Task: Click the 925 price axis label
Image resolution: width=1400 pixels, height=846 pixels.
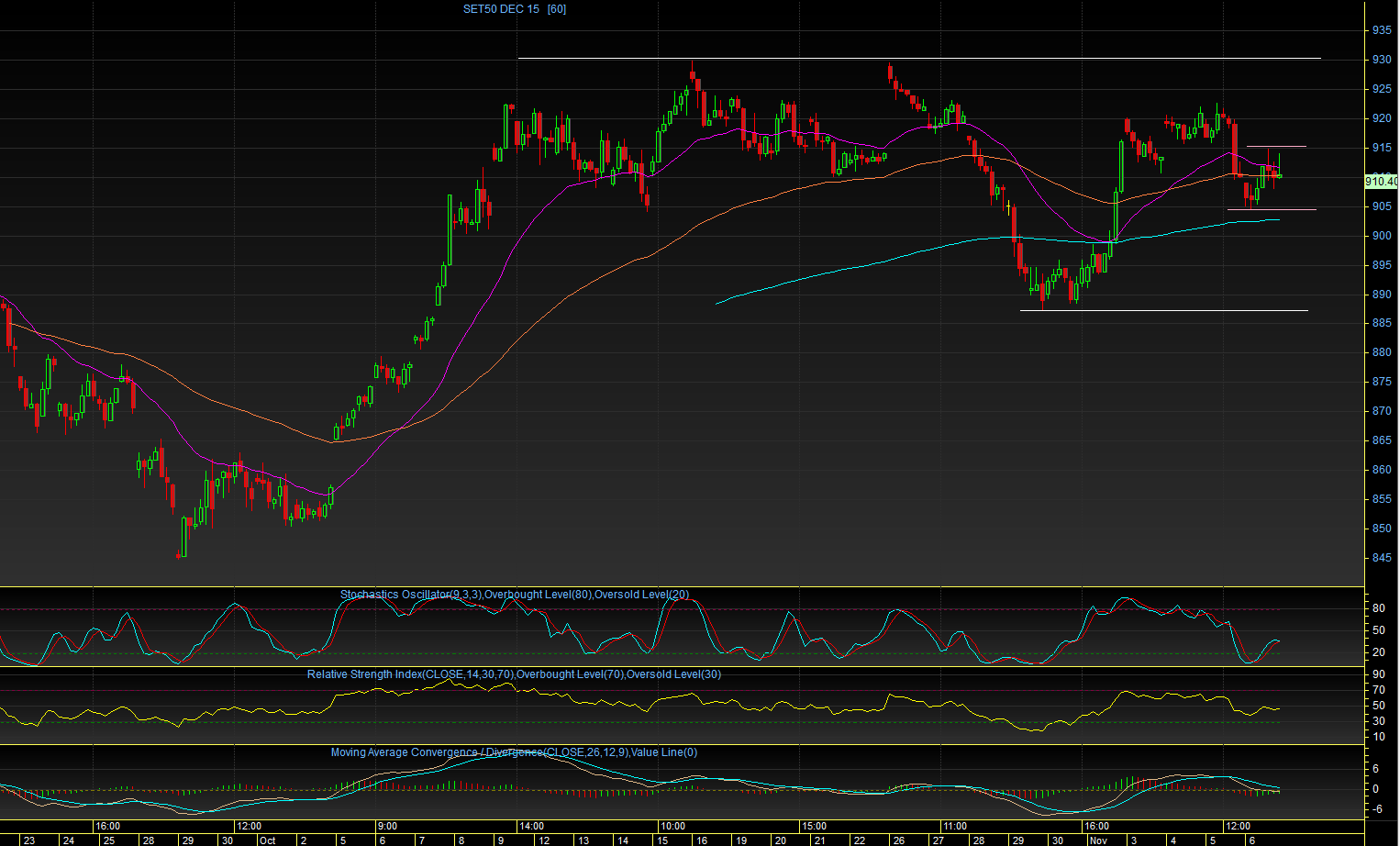Action: click(x=1382, y=89)
